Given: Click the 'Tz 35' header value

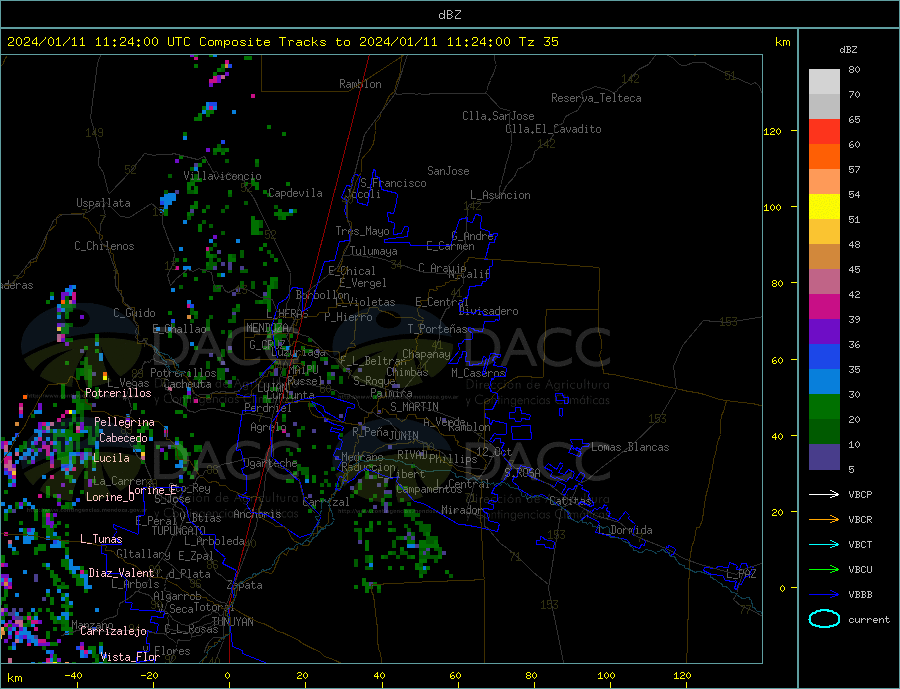Looking at the screenshot, I should pos(538,42).
